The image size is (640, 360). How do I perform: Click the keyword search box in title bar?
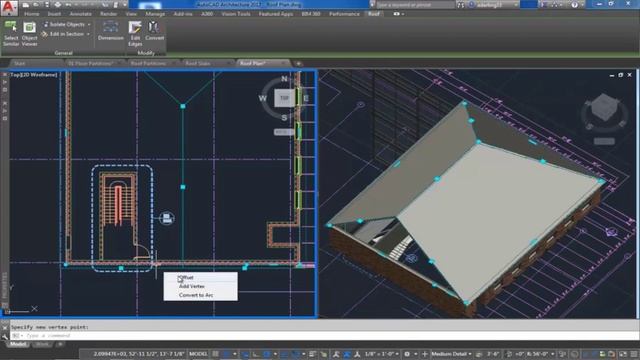coord(415,5)
